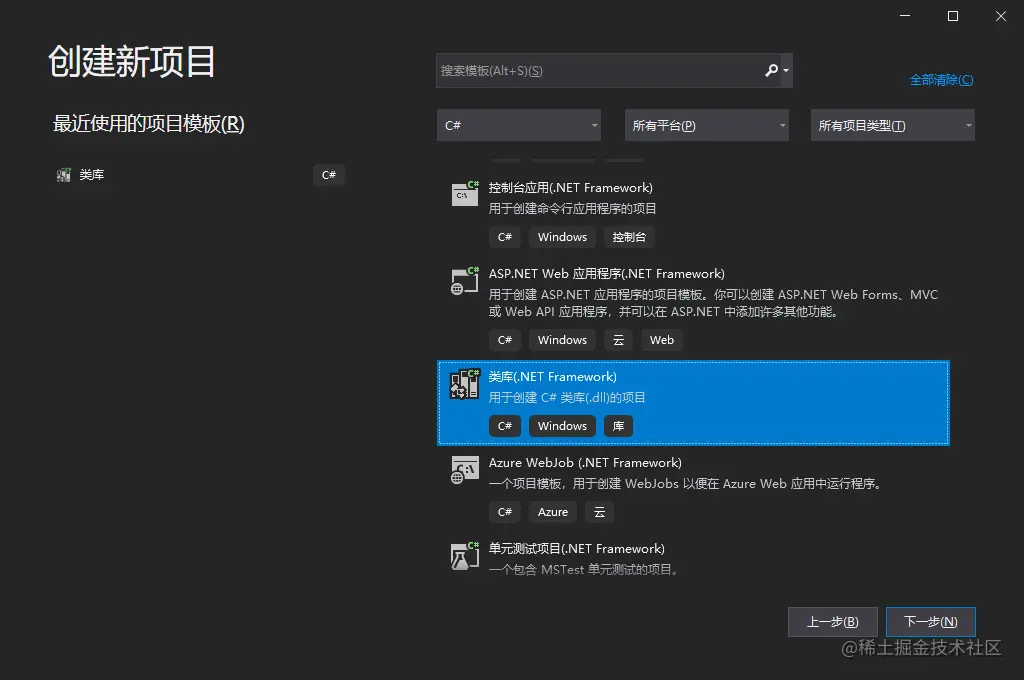The width and height of the screenshot is (1024, 680).
Task: Click C# tag under ASP.NET template
Action: tap(505, 340)
